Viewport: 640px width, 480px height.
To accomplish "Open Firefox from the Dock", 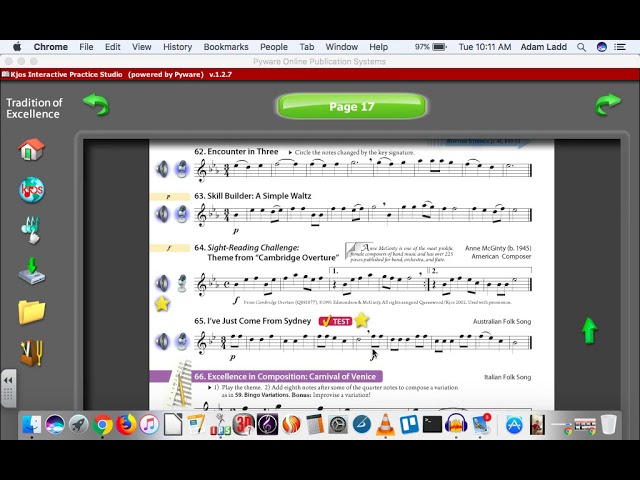I will coord(126,424).
